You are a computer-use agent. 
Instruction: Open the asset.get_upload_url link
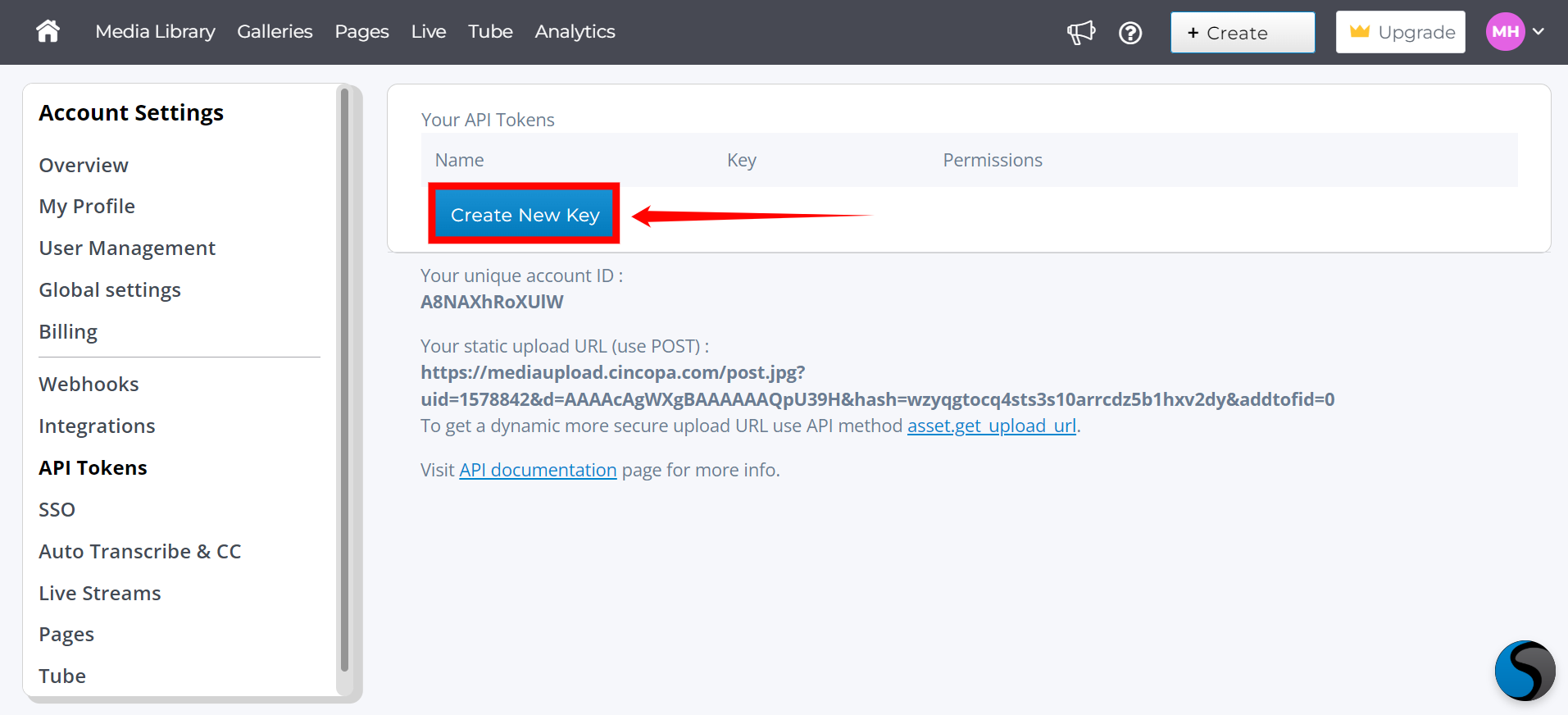(991, 426)
